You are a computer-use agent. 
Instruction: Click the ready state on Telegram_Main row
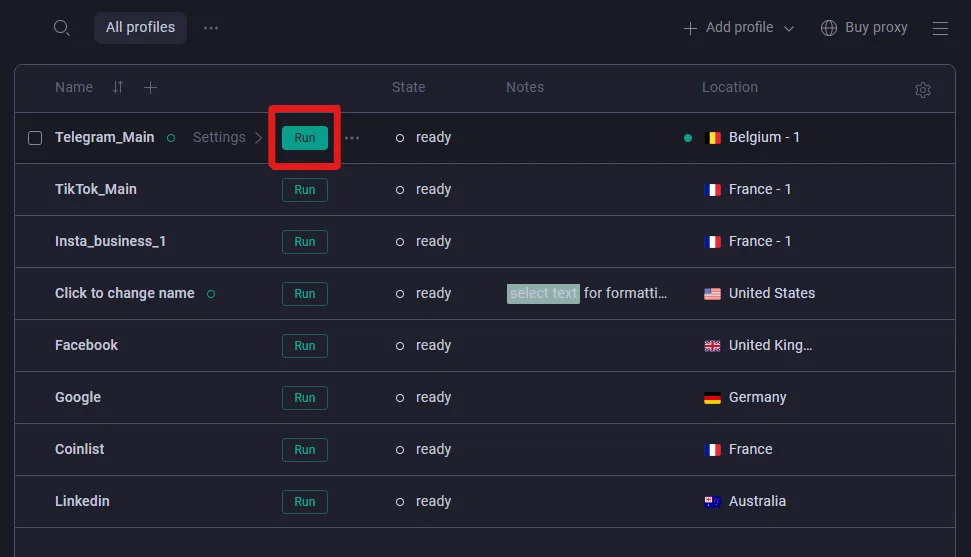tap(433, 138)
